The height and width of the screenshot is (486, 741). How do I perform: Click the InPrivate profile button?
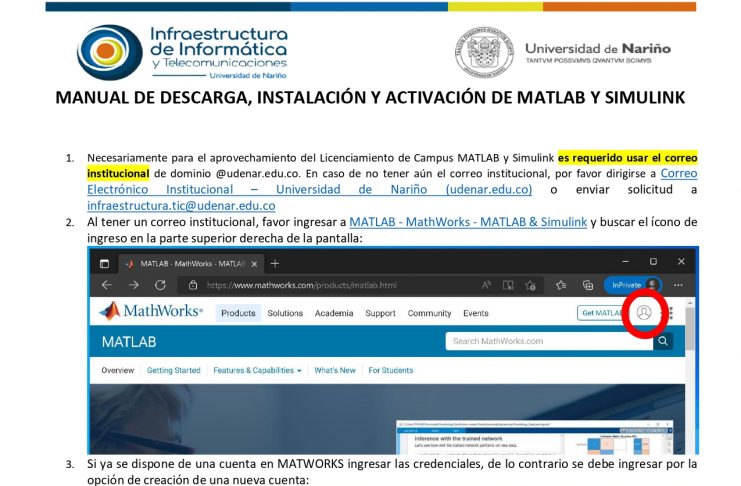633,285
